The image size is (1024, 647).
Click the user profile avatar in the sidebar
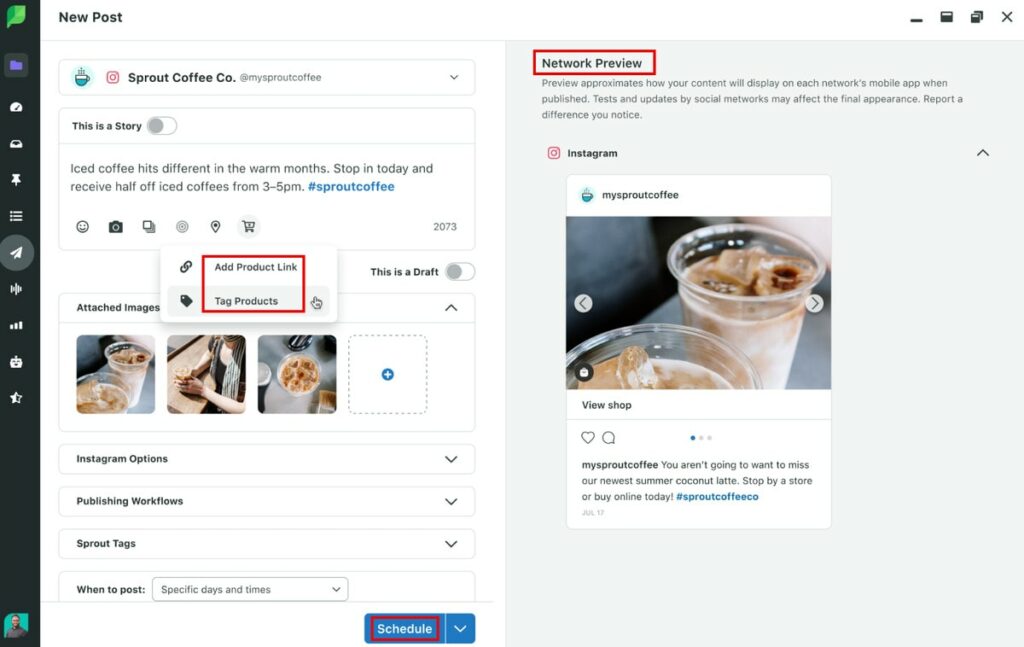coord(16,625)
